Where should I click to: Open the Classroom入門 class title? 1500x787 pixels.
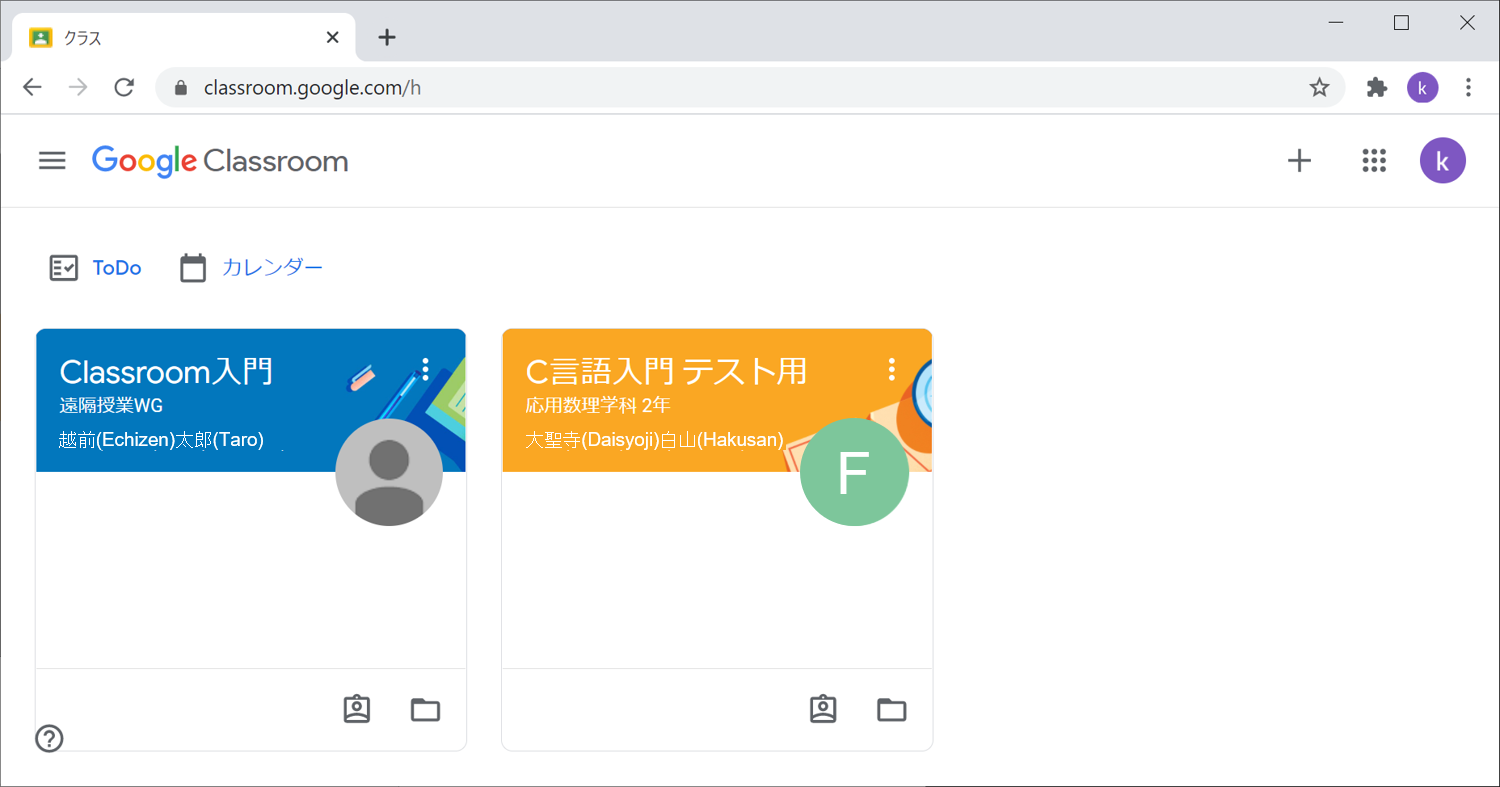(x=166, y=371)
